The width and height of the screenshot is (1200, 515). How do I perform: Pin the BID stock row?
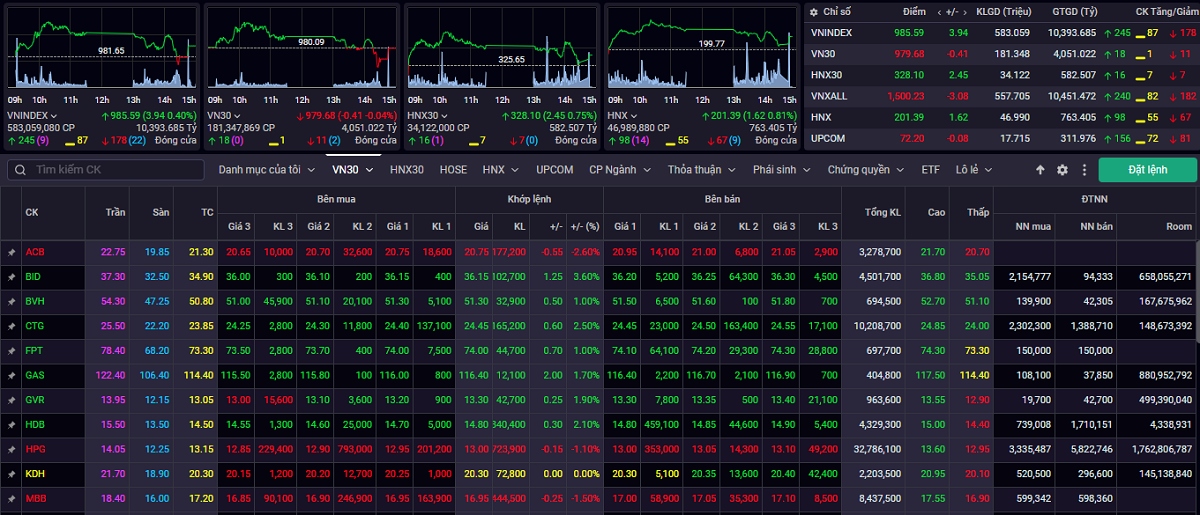[11, 276]
